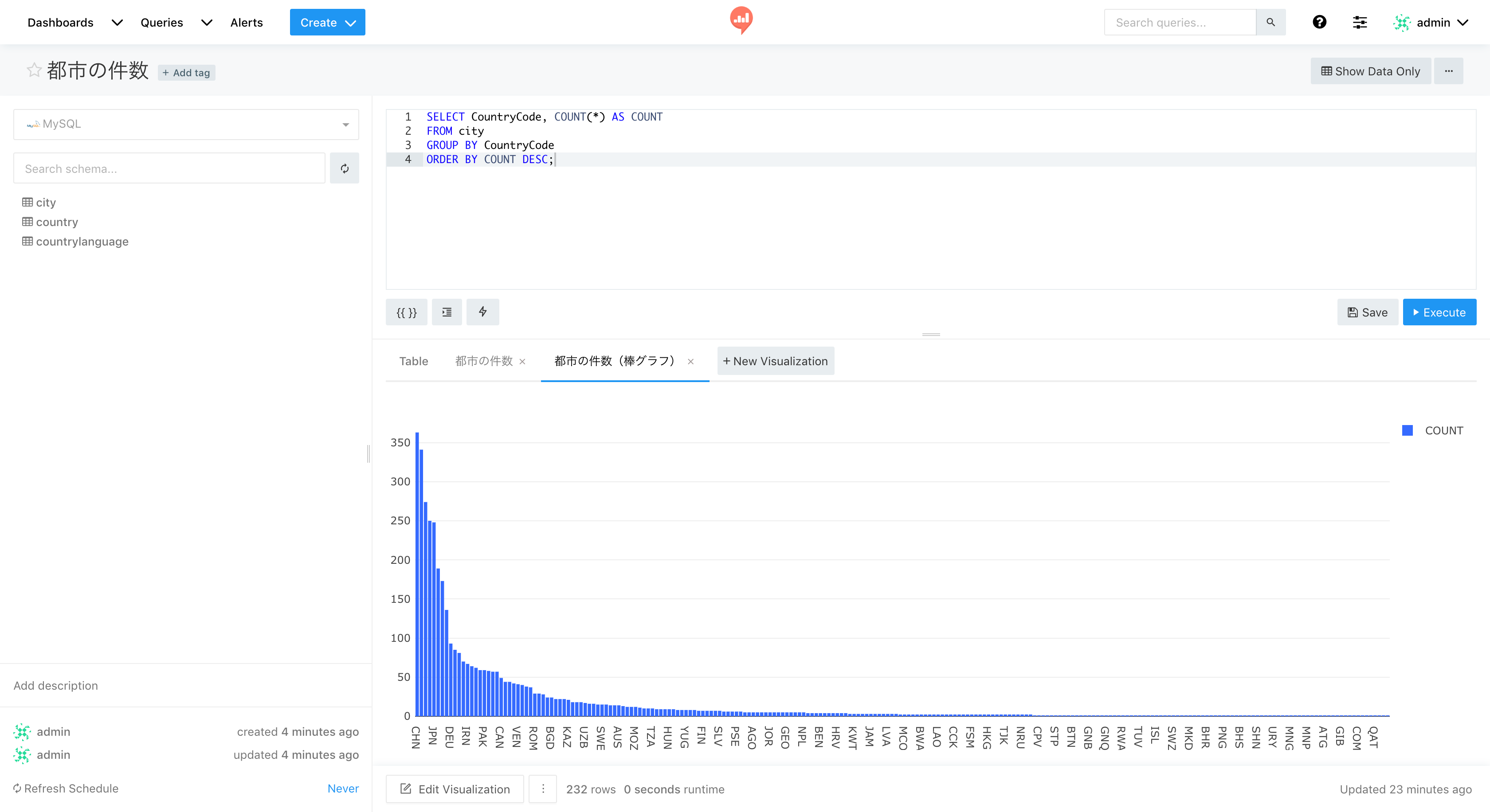
Task: Toggle auto complete lightning icon
Action: click(x=482, y=312)
